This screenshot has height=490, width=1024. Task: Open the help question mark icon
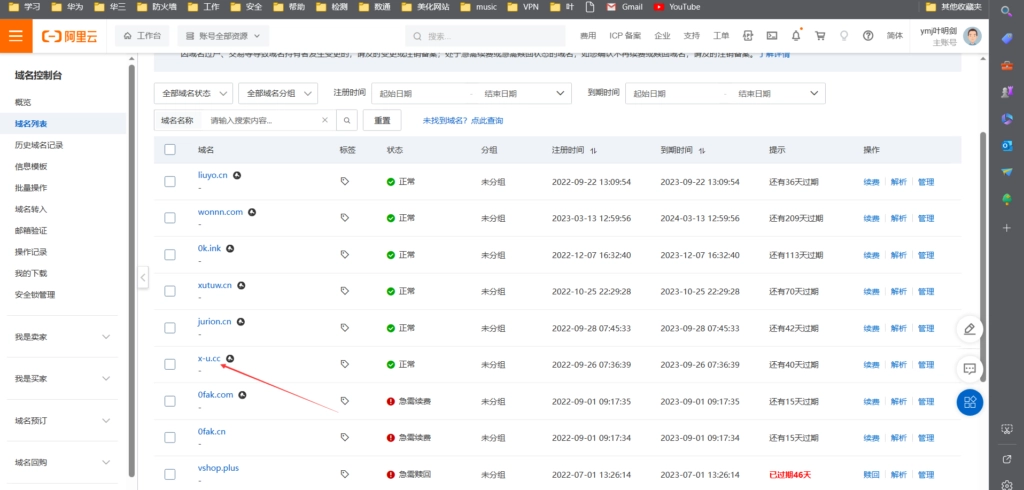tap(868, 36)
